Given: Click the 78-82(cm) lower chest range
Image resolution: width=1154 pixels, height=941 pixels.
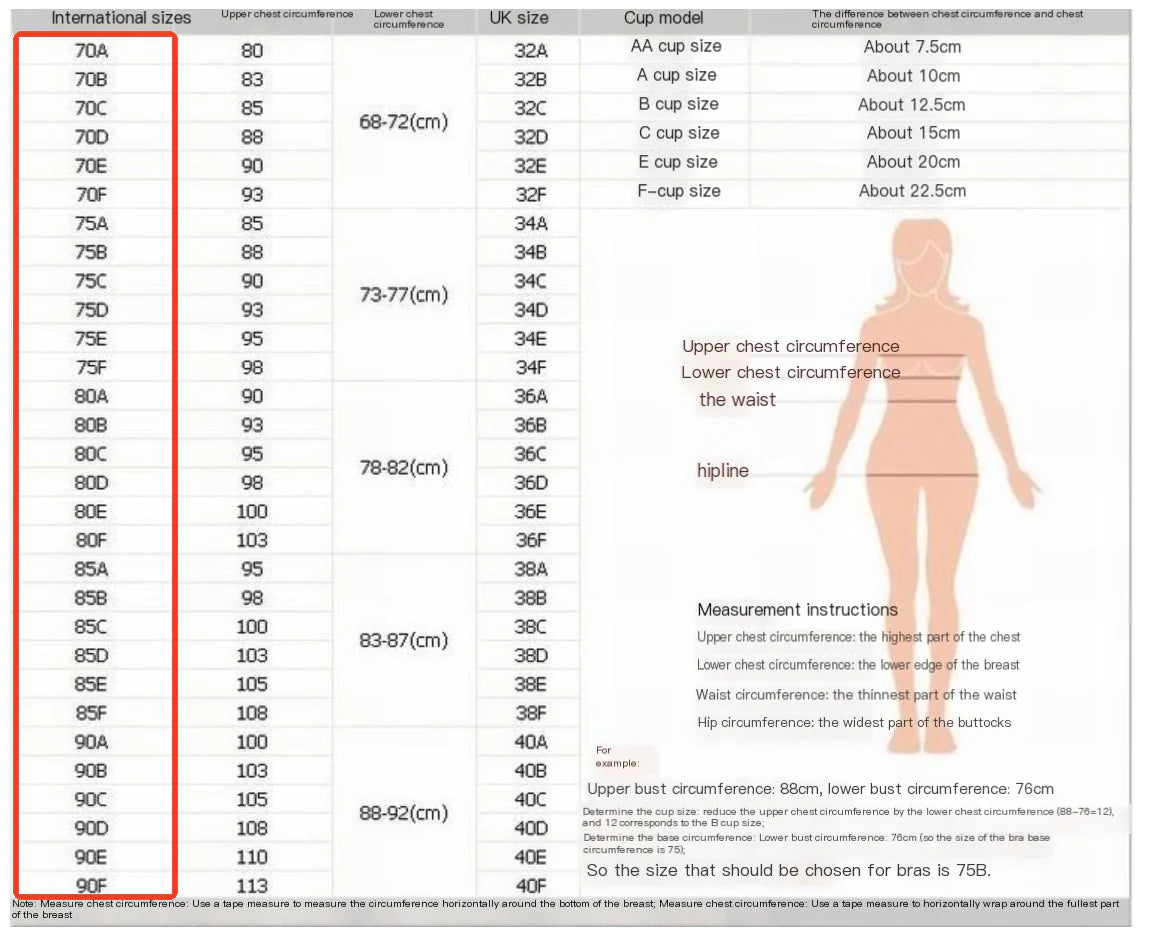Looking at the screenshot, I should [403, 468].
